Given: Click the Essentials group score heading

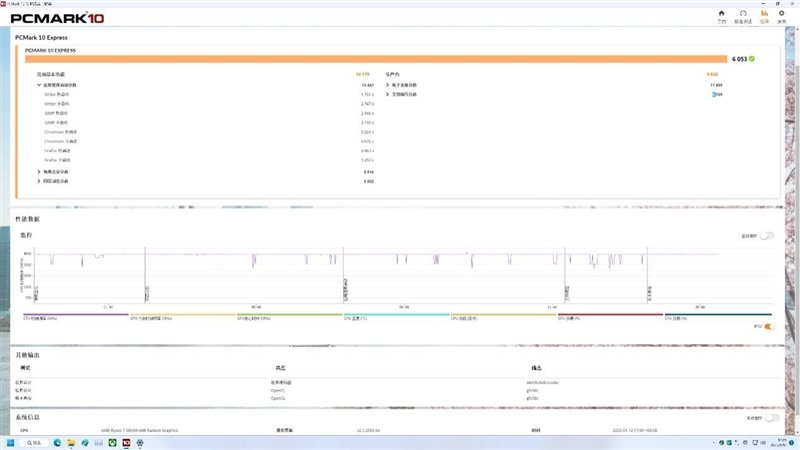Looking at the screenshot, I should pyautogui.click(x=51, y=74).
